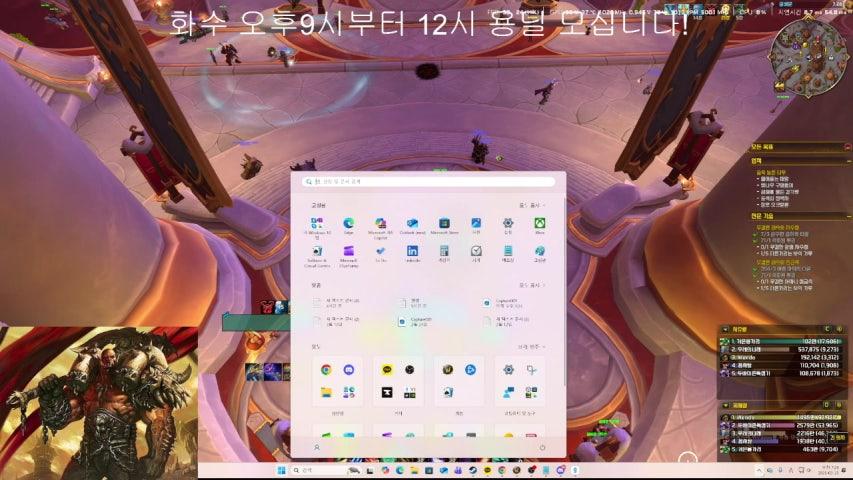Expand the pinned apps show-all link
This screenshot has width=853, height=480.
click(x=530, y=204)
